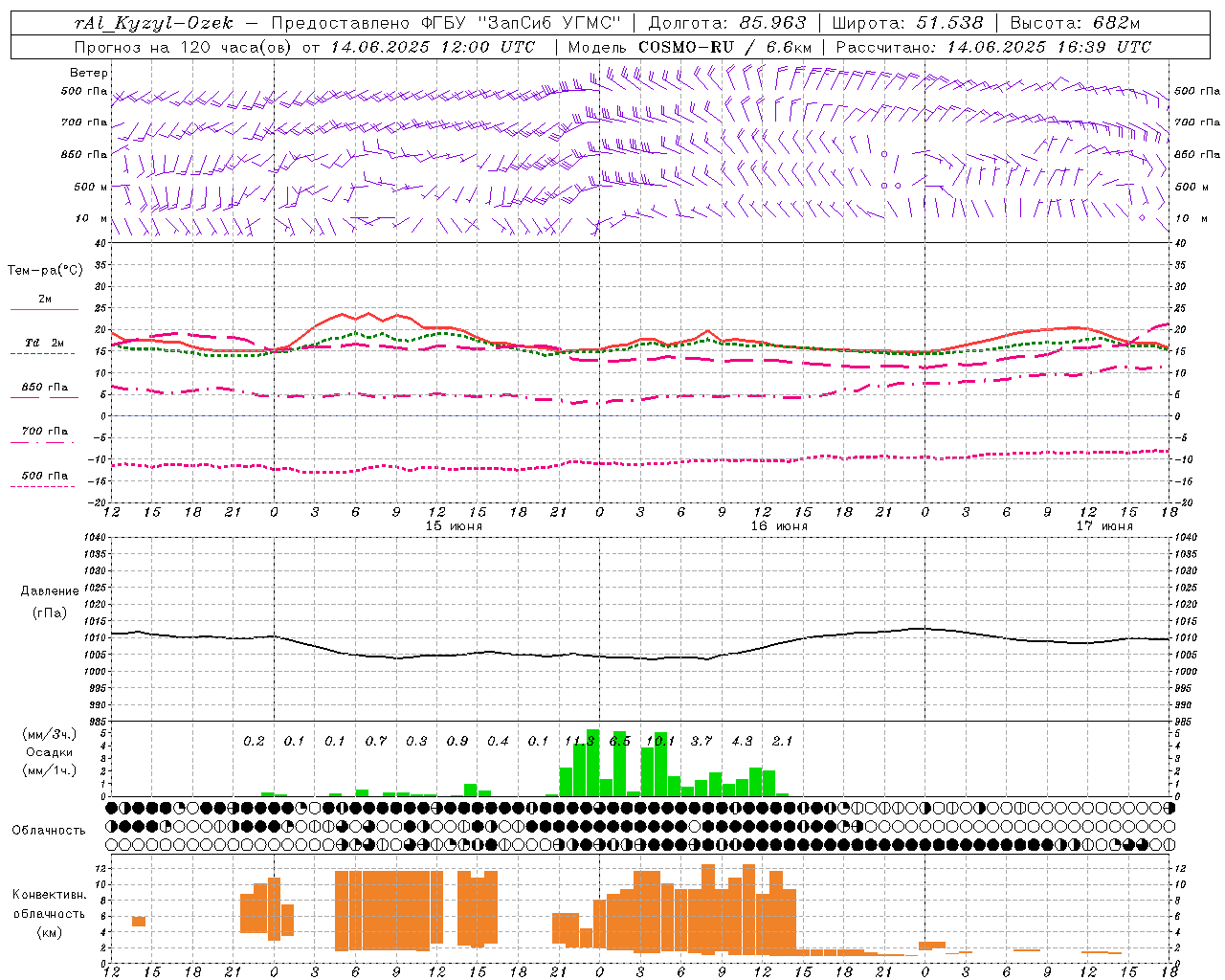Click the 0.7 precipitation total value
Image resolution: width=1225 pixels, height=980 pixels.
click(376, 742)
